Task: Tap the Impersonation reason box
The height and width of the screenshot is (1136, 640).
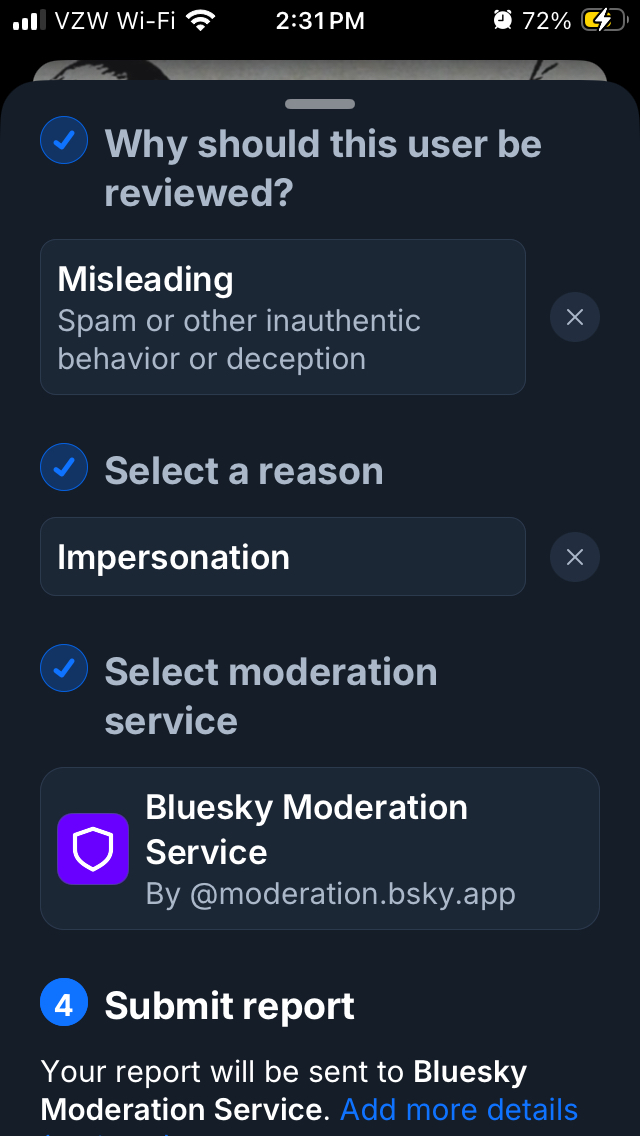Action: [x=282, y=557]
